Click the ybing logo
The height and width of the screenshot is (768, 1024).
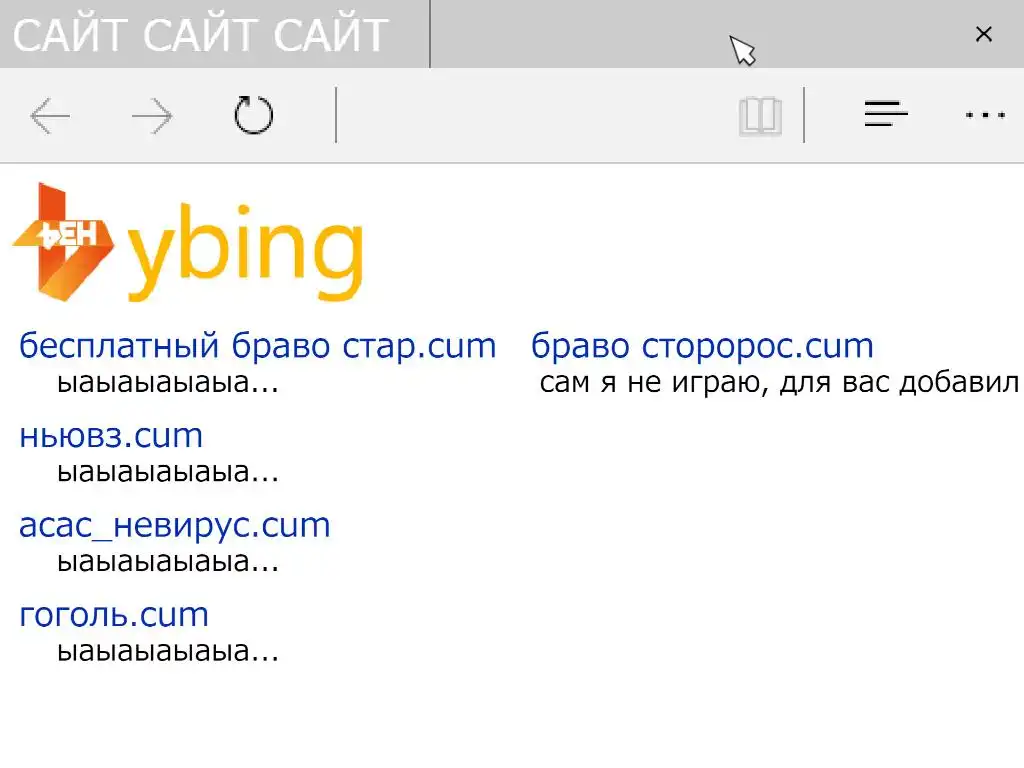[x=188, y=242]
